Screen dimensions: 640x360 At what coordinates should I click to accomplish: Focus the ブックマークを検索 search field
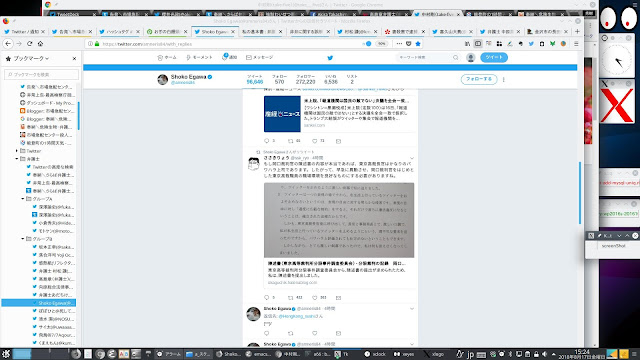41,74
